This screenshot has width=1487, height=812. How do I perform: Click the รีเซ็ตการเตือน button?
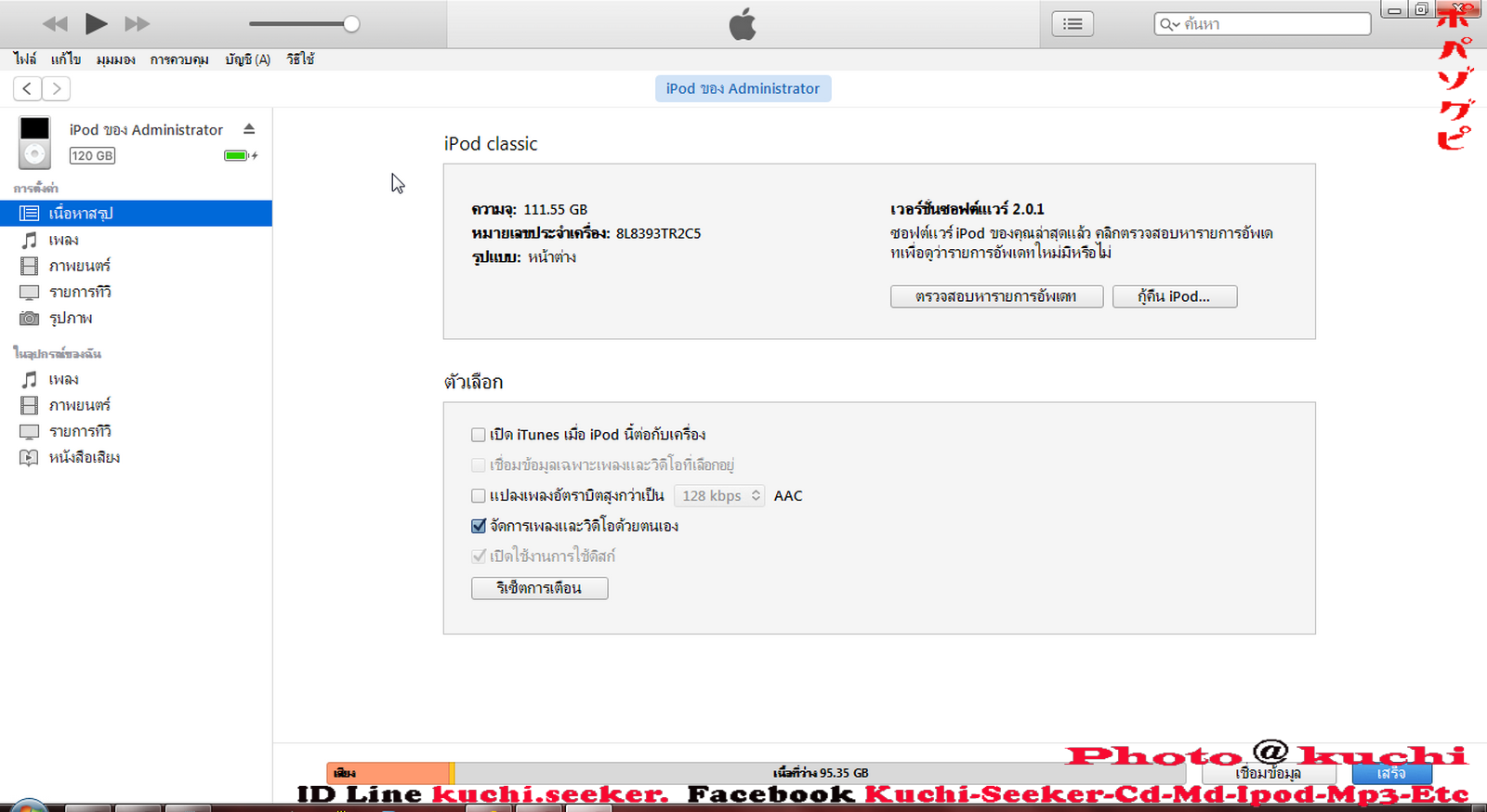540,588
